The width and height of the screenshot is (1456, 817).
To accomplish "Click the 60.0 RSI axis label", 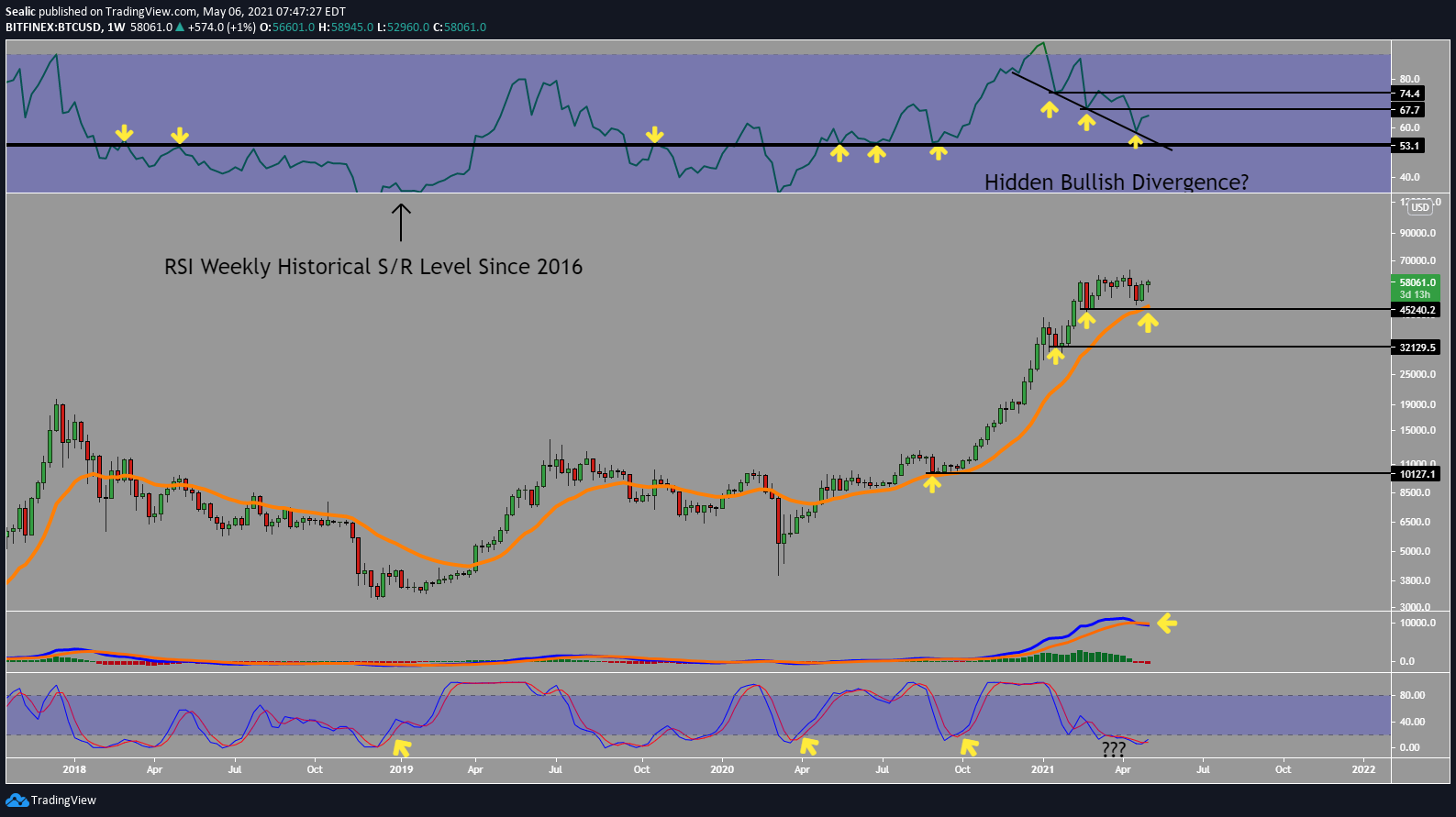I will (1409, 127).
